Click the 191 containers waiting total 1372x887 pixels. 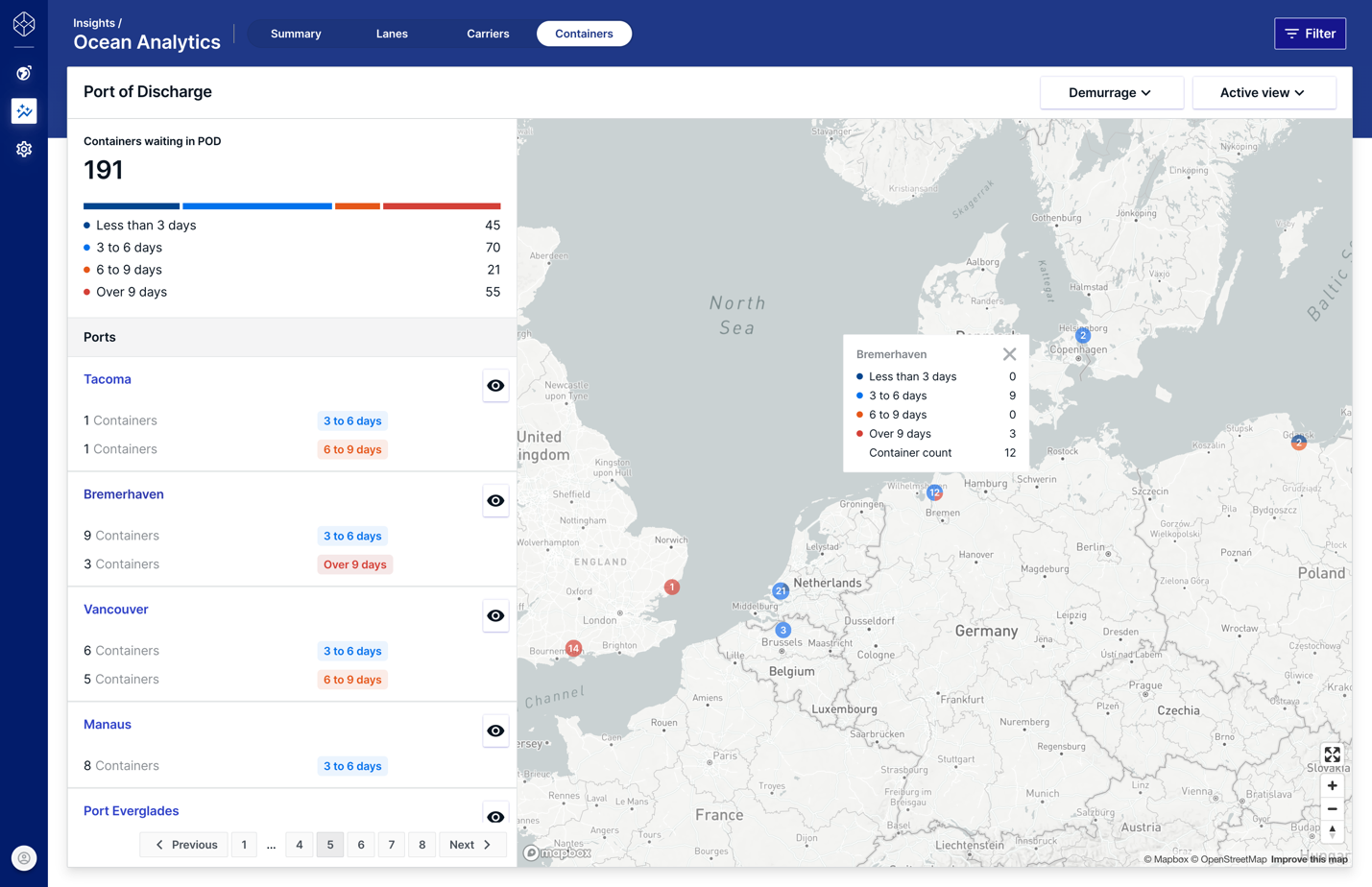point(104,170)
